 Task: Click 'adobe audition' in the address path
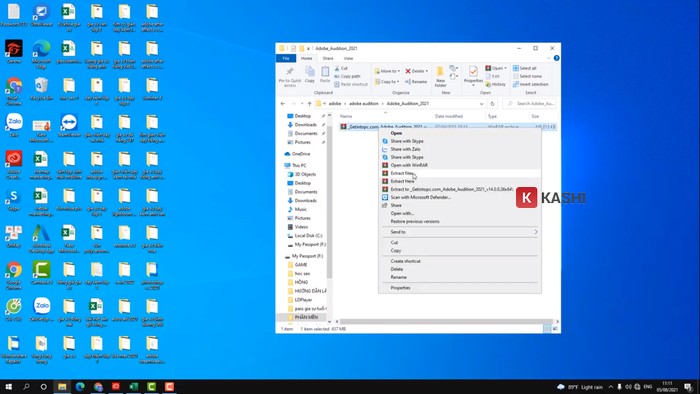[363, 104]
